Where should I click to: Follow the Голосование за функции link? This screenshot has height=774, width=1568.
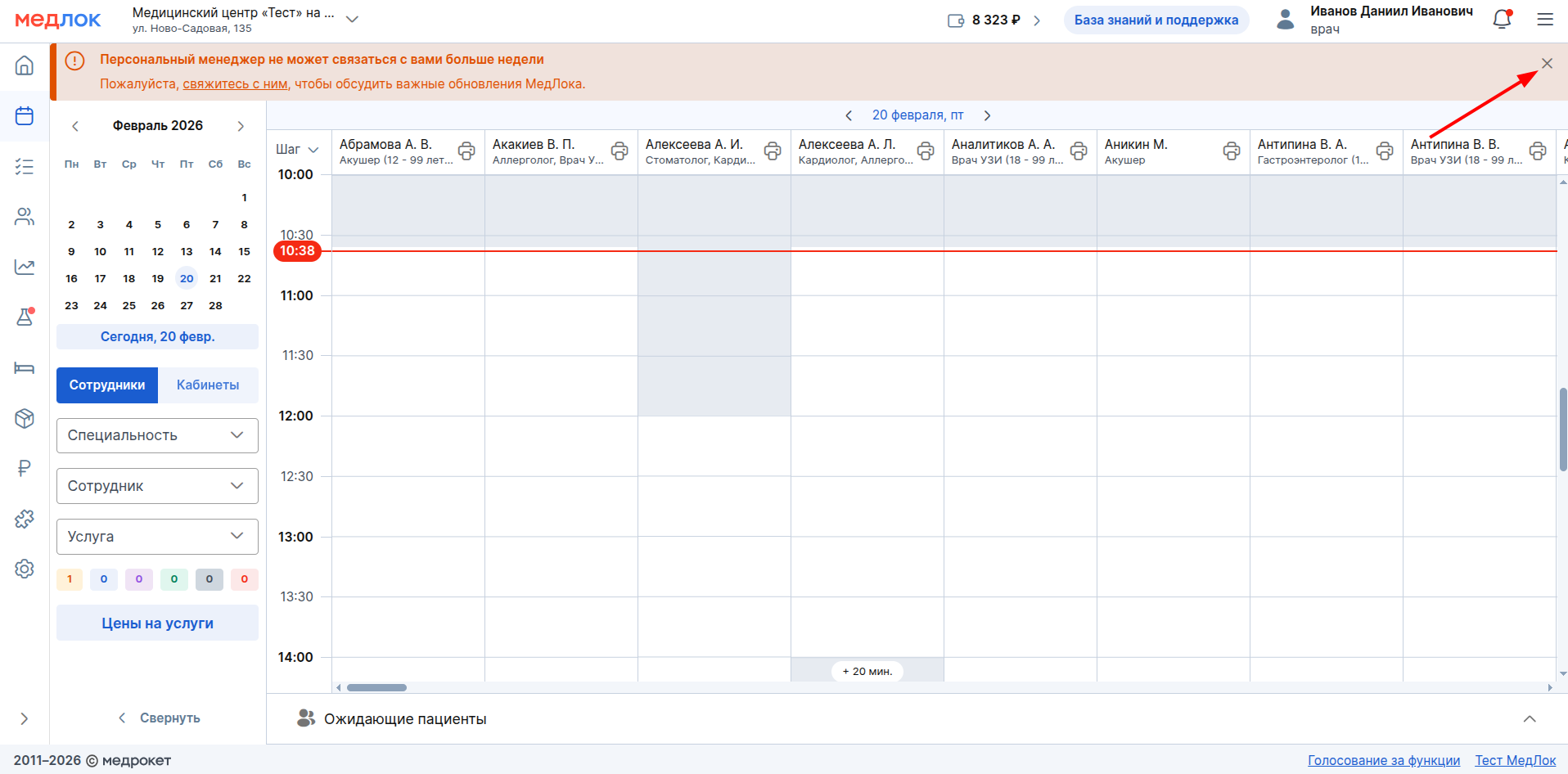(x=1383, y=760)
